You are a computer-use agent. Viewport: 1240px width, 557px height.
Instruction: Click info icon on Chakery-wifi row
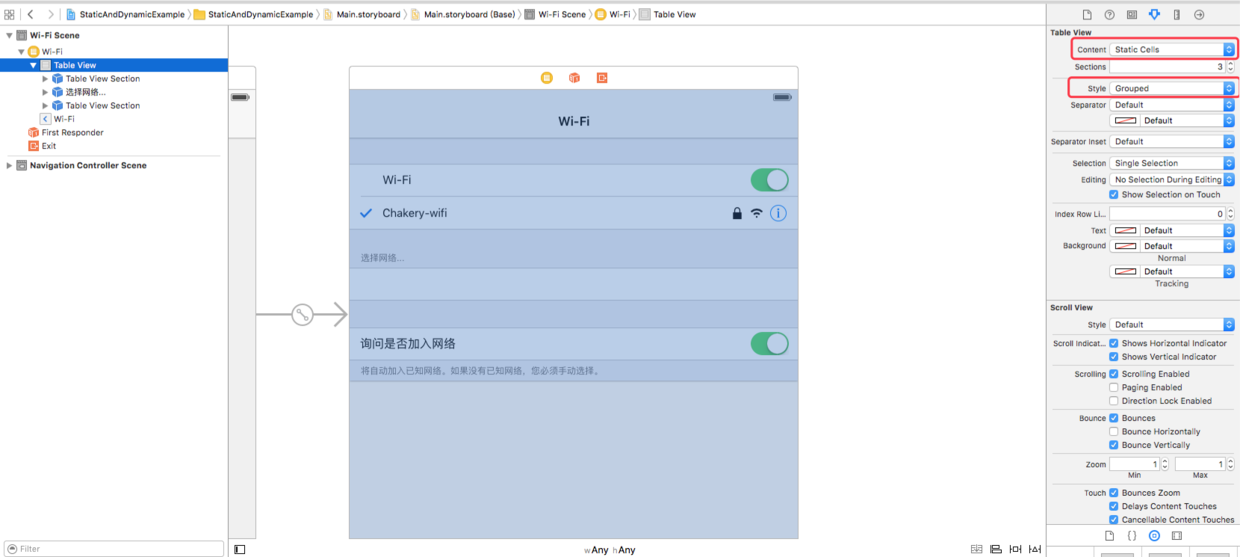point(778,213)
